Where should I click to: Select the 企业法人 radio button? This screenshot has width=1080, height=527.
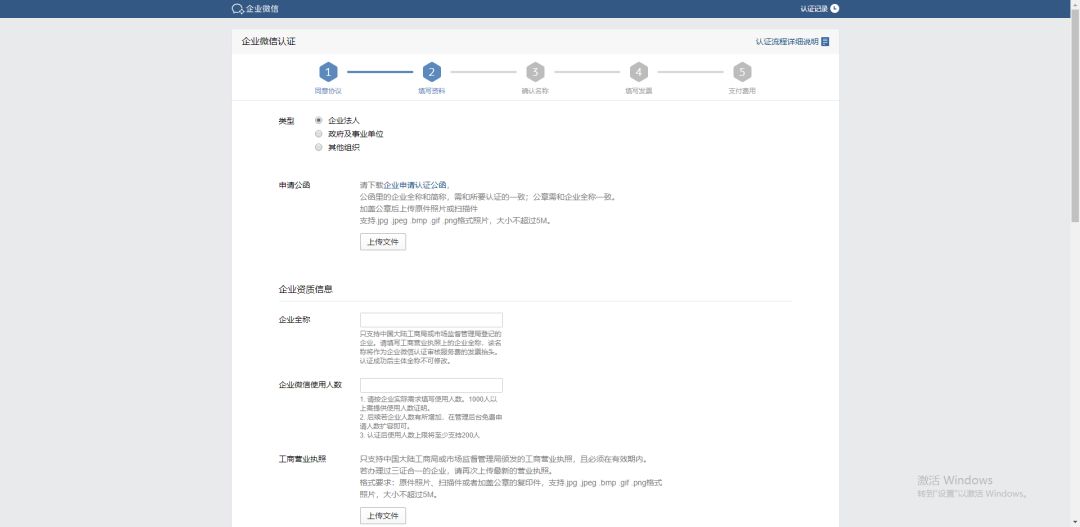pos(318,120)
